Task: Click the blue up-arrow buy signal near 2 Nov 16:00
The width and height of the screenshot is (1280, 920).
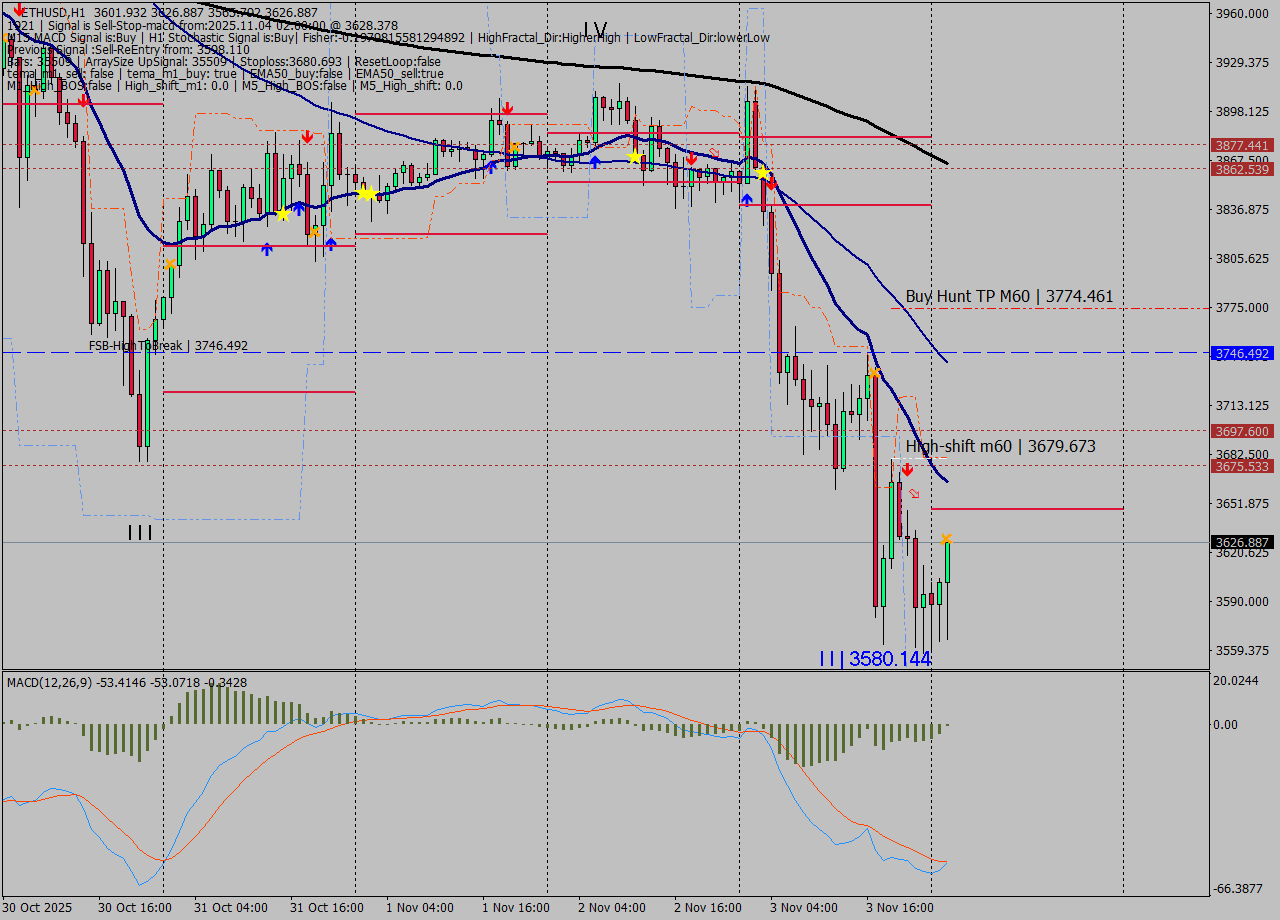Action: pos(745,198)
